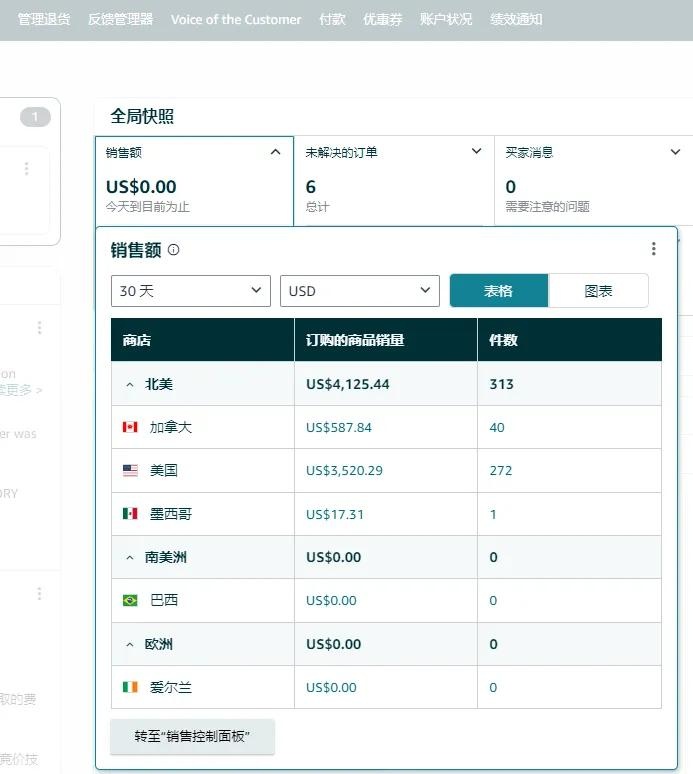Collapse the 北美 region row

[x=130, y=385]
